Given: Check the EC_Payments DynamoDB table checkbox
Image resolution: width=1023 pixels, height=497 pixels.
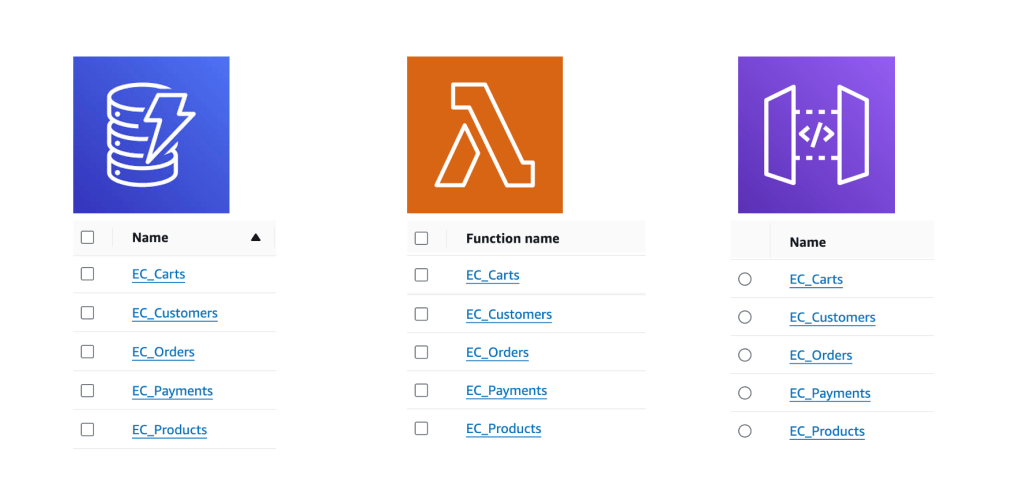Looking at the screenshot, I should (x=88, y=391).
